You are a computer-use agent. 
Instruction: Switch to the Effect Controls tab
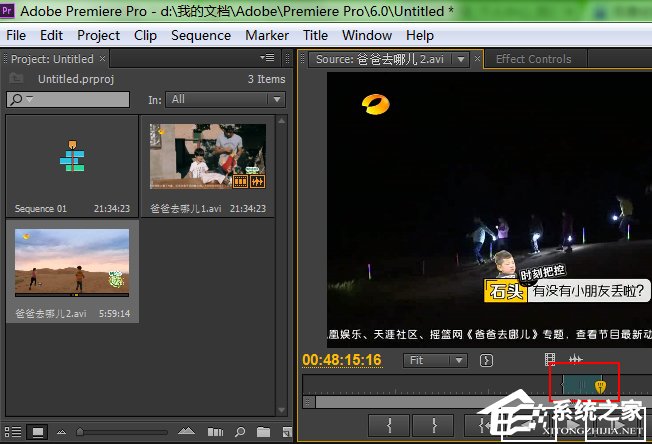click(x=533, y=59)
